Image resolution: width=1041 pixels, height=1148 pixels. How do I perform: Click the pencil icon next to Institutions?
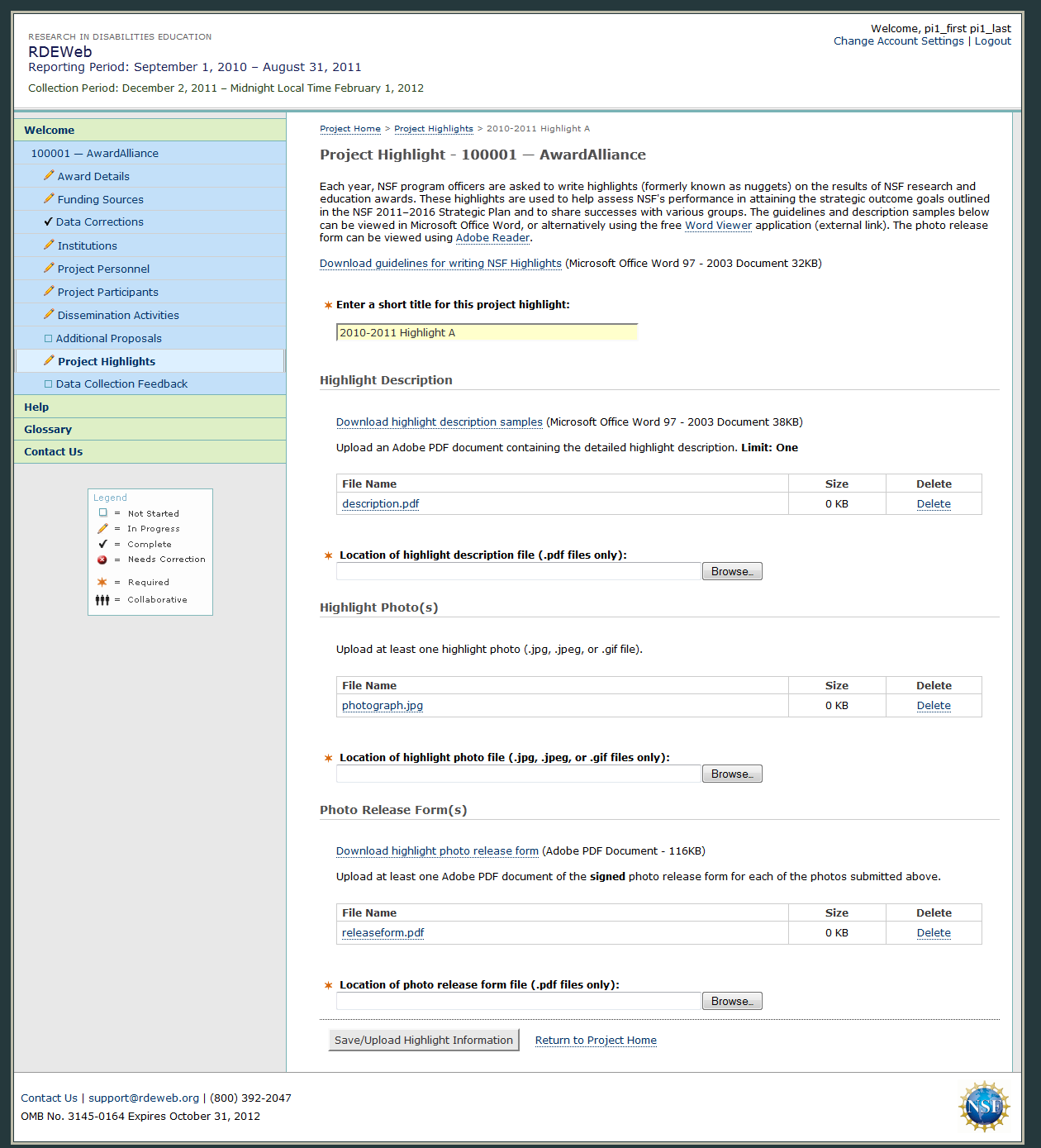[49, 245]
